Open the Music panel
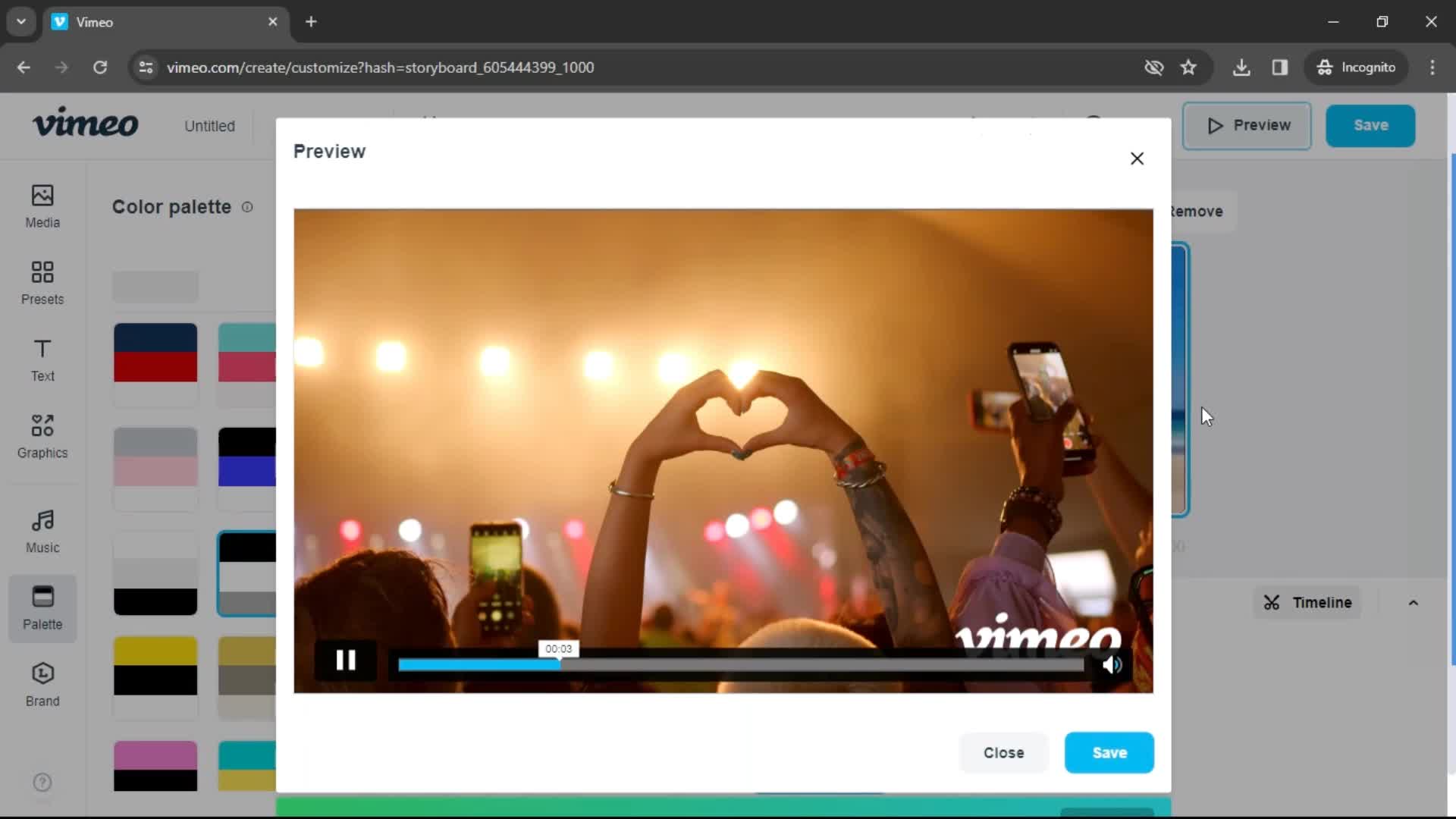 coord(42,530)
